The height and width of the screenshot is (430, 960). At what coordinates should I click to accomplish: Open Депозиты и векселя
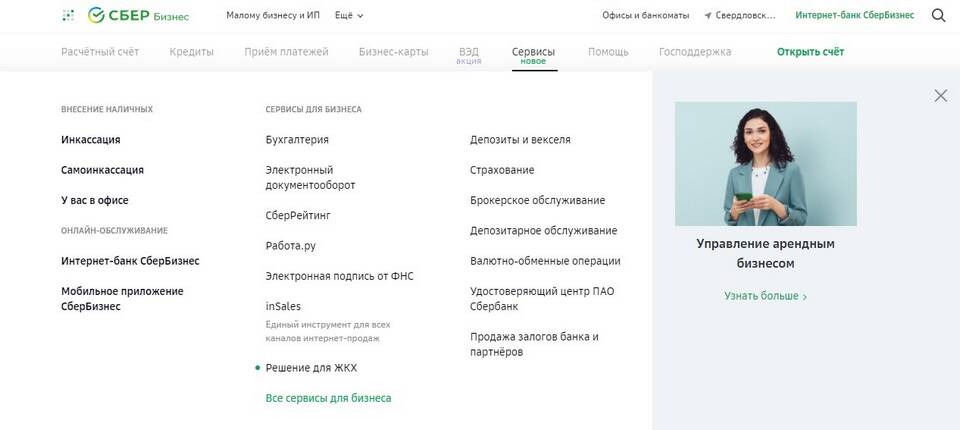[520, 140]
